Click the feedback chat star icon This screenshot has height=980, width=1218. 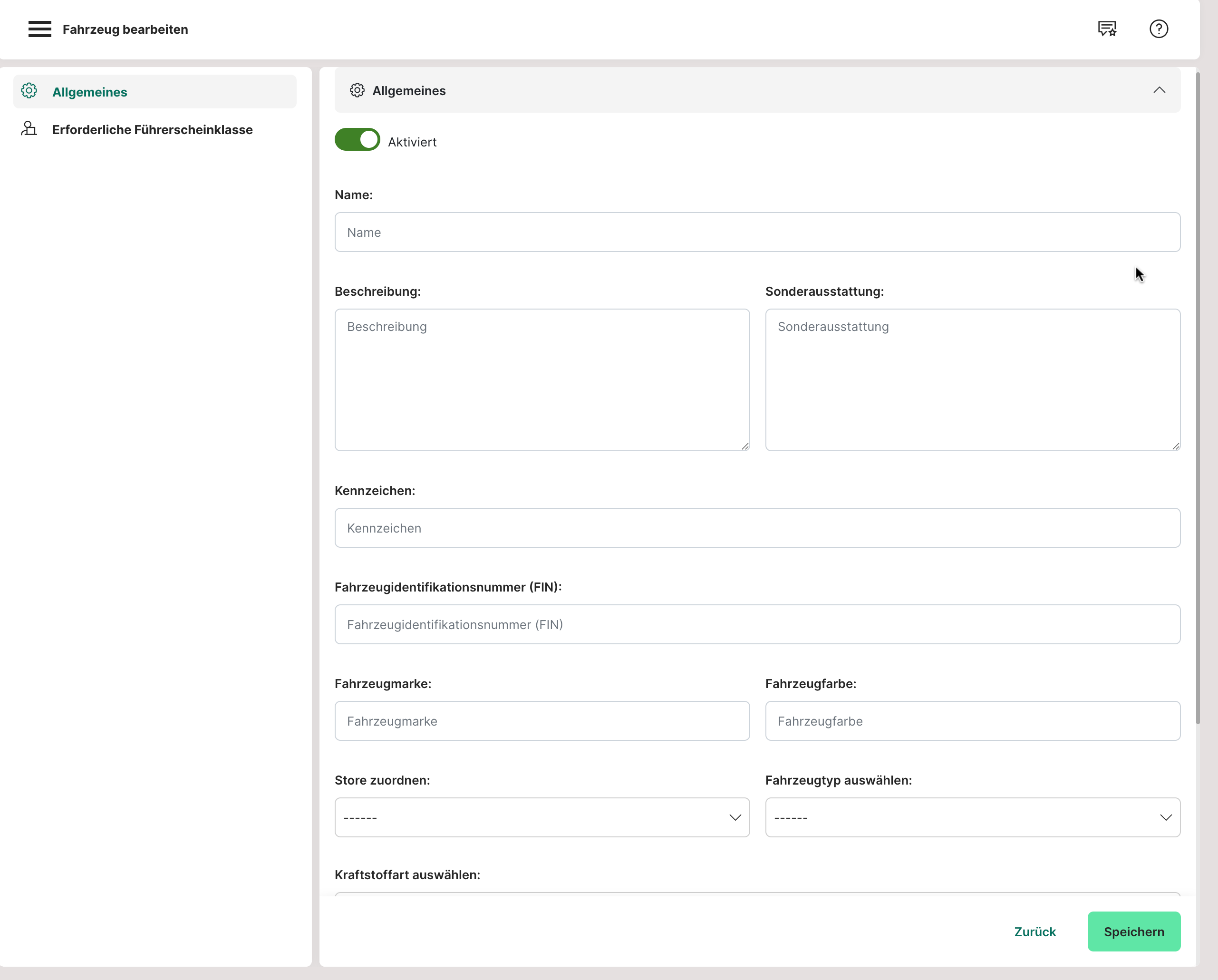pyautogui.click(x=1107, y=29)
